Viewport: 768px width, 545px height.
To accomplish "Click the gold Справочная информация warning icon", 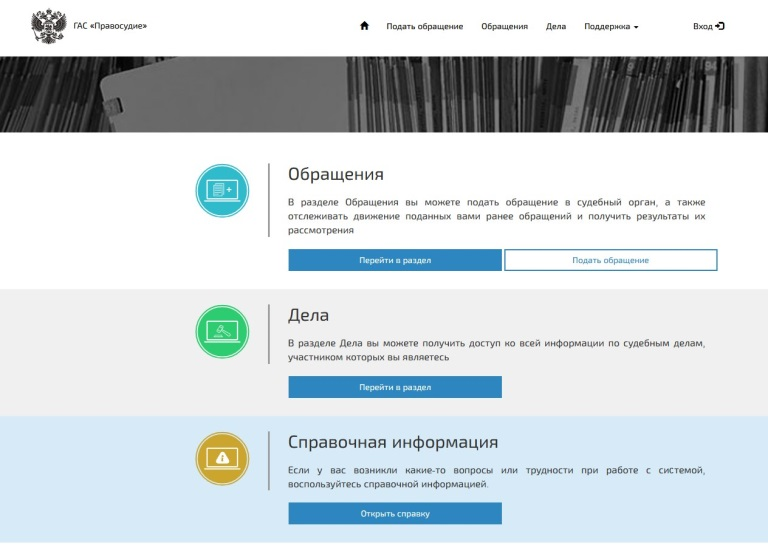I will click(x=222, y=459).
